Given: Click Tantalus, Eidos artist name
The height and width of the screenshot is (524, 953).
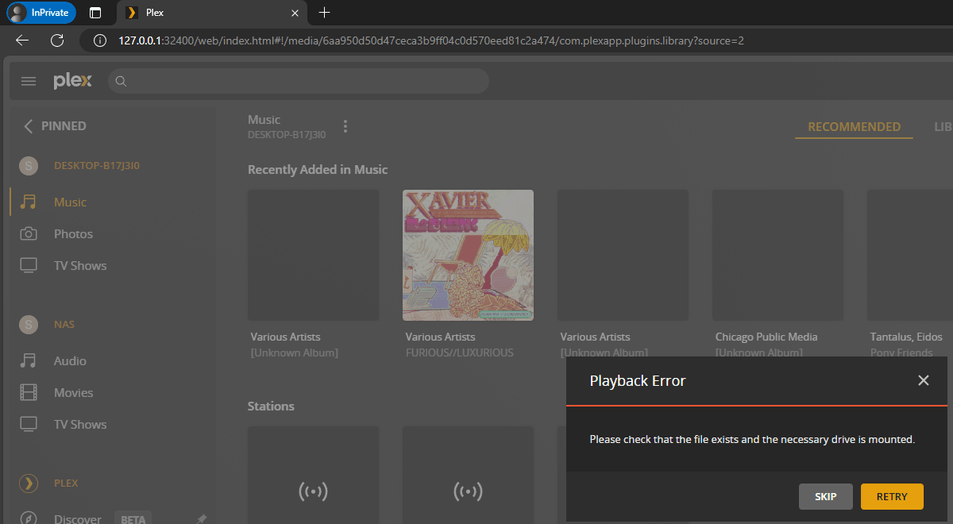Looking at the screenshot, I should coord(906,337).
